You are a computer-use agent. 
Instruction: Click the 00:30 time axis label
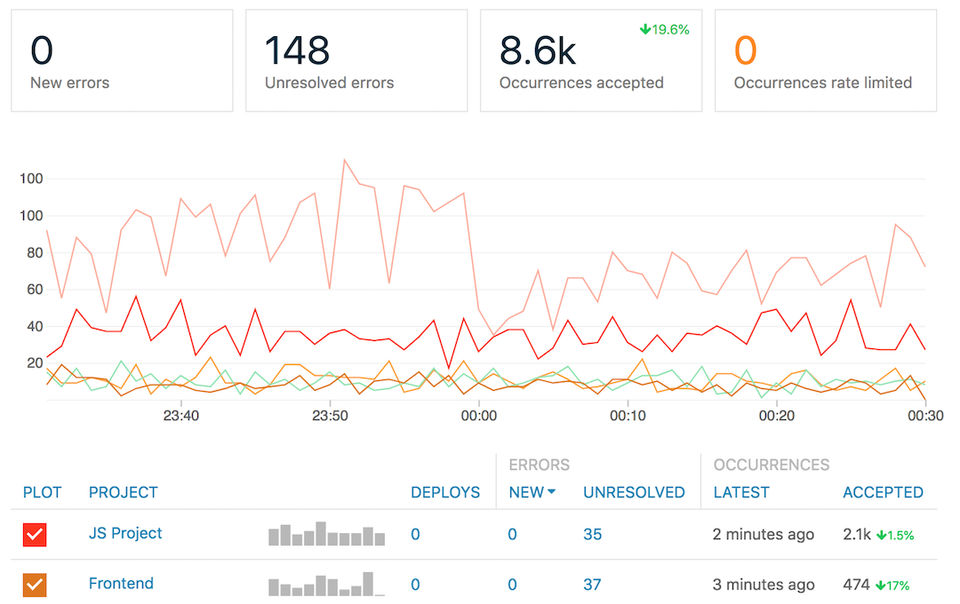(926, 416)
